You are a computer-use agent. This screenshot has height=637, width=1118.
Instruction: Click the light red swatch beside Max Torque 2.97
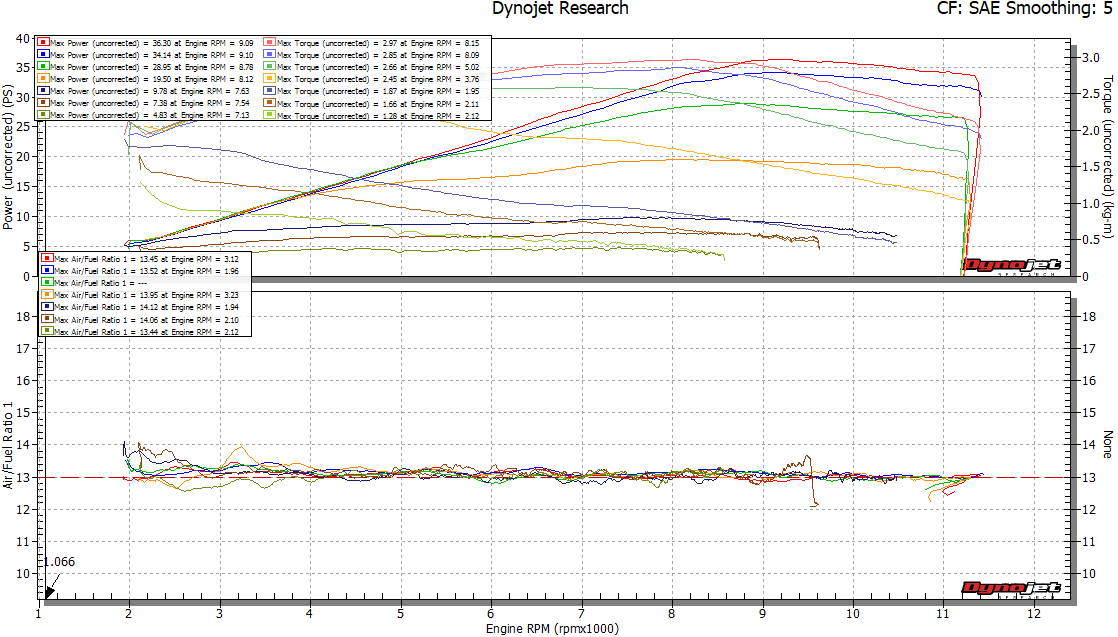click(x=270, y=43)
